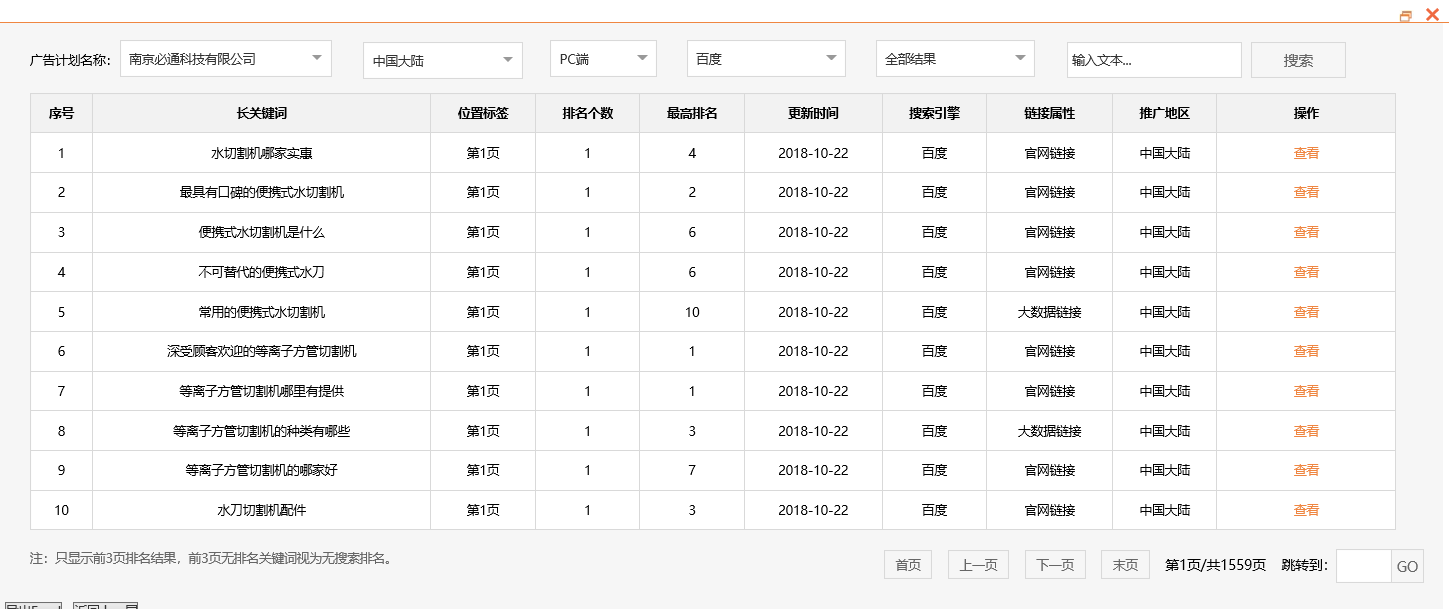Viewport: 1449px width, 609px height.
Task: View the 等离子方管切割机的哪家好 entry
Action: [1306, 470]
